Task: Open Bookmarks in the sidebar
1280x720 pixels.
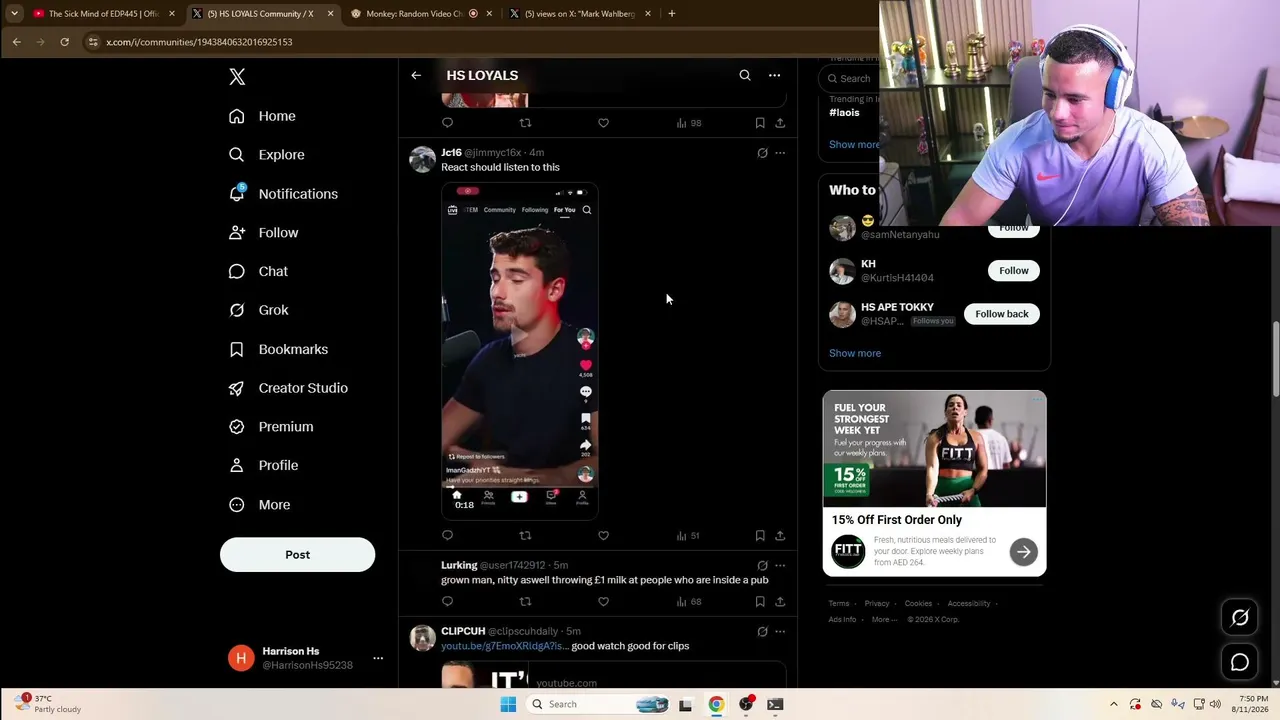Action: point(278,349)
